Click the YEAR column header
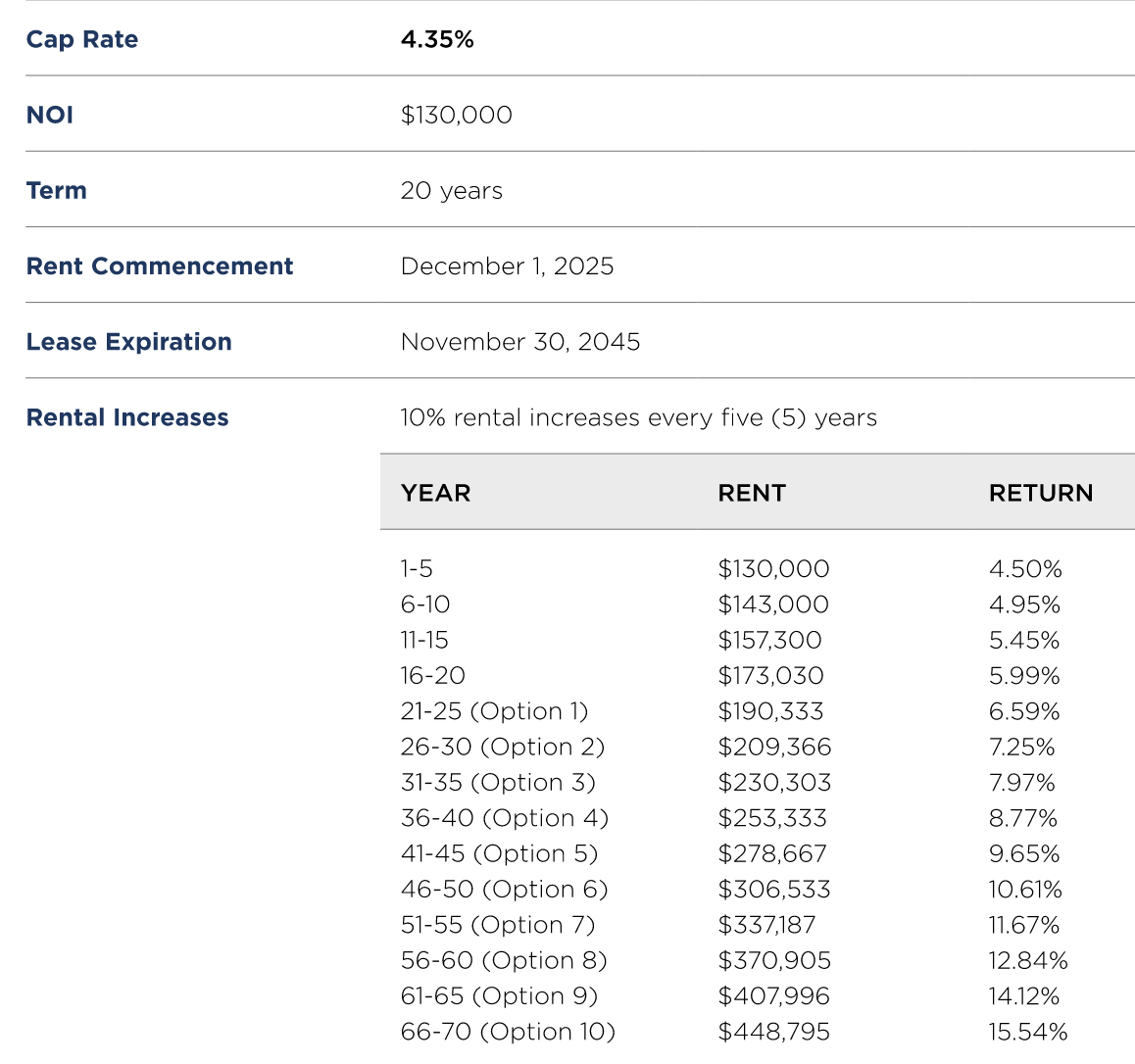 point(436,493)
